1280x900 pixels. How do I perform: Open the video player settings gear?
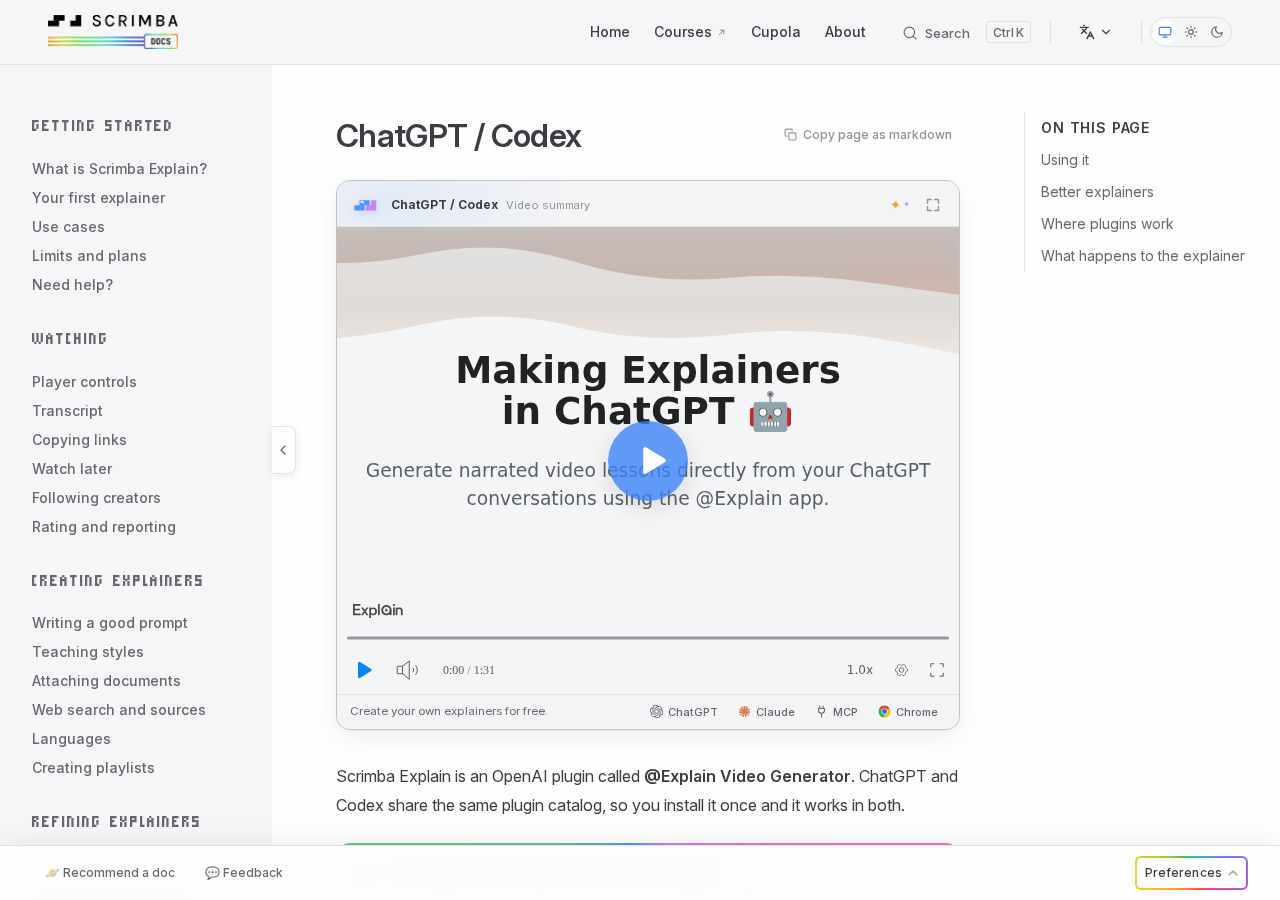pyautogui.click(x=901, y=670)
